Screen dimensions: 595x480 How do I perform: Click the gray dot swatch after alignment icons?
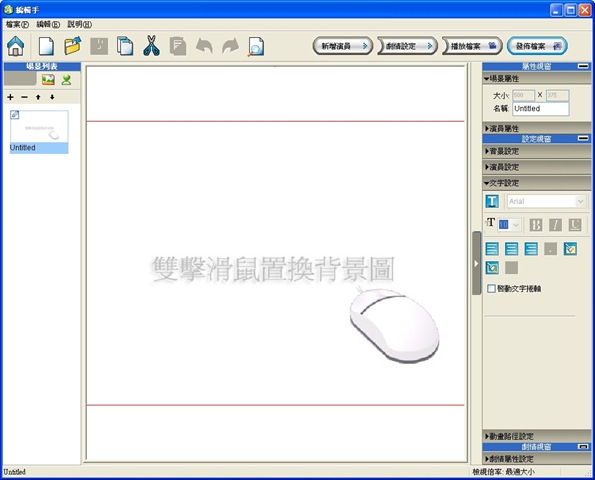pyautogui.click(x=551, y=249)
